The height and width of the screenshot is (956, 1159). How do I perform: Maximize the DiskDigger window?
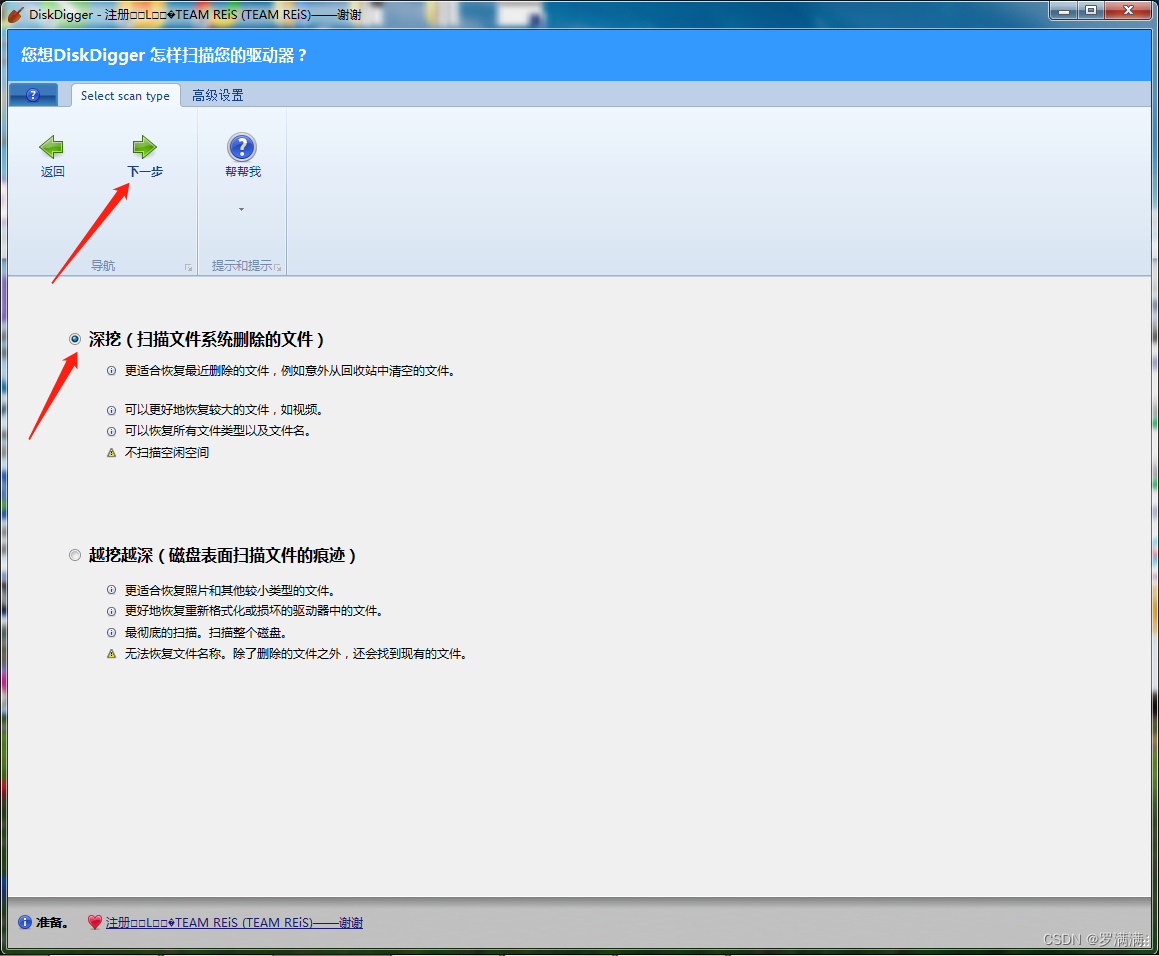[x=1091, y=10]
